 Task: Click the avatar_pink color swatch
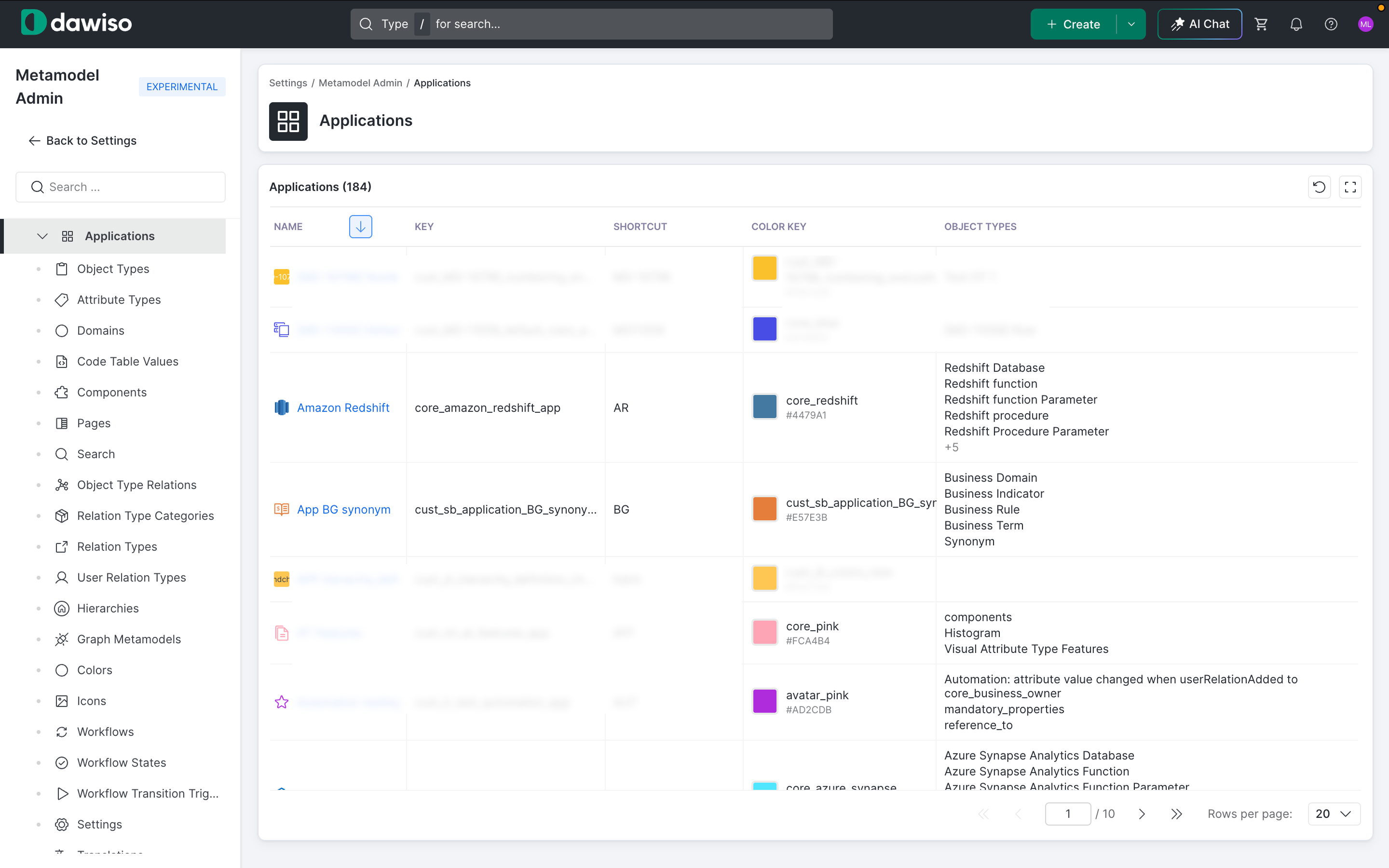tap(764, 702)
